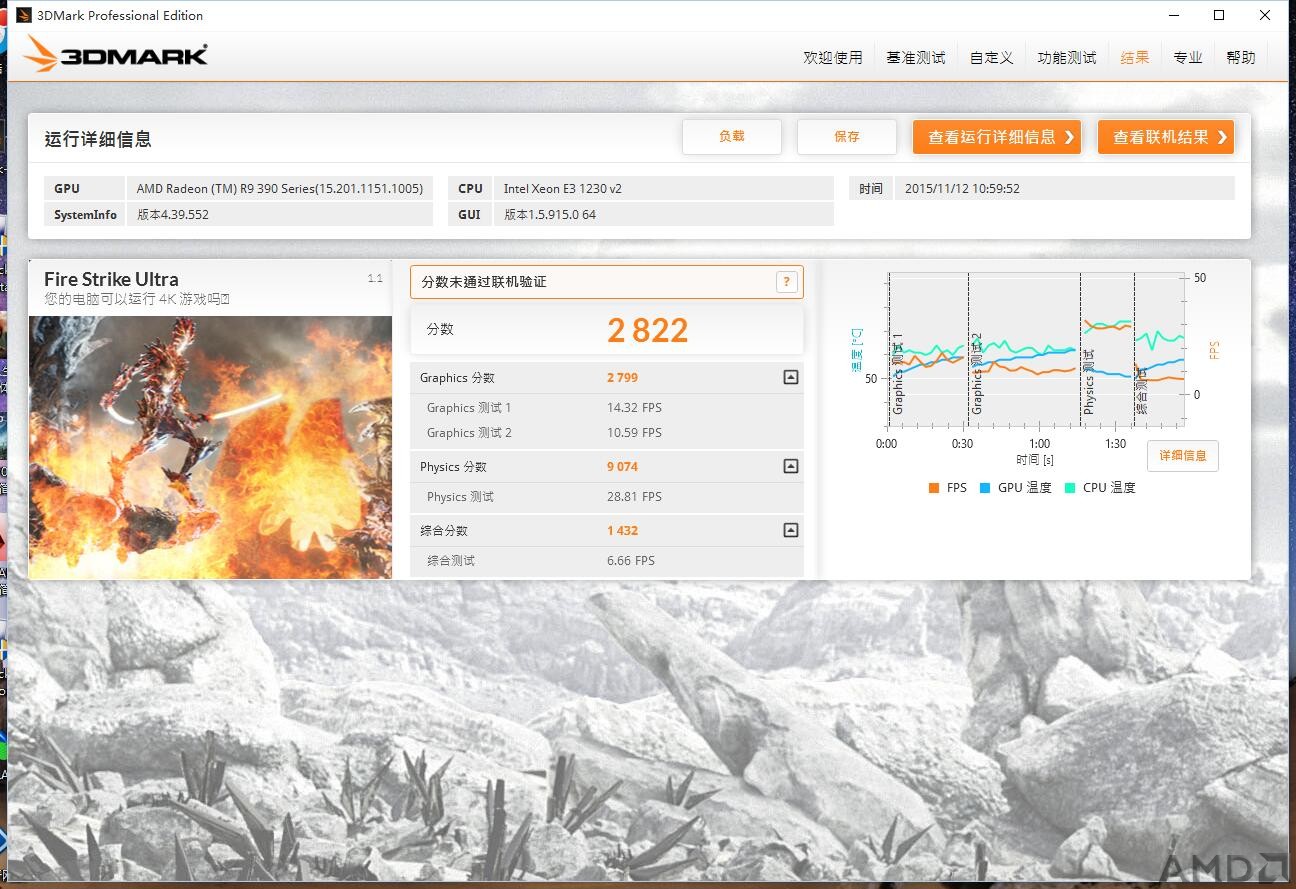This screenshot has width=1296, height=889.
Task: Maximize the 3DMark window
Action: click(x=1219, y=15)
